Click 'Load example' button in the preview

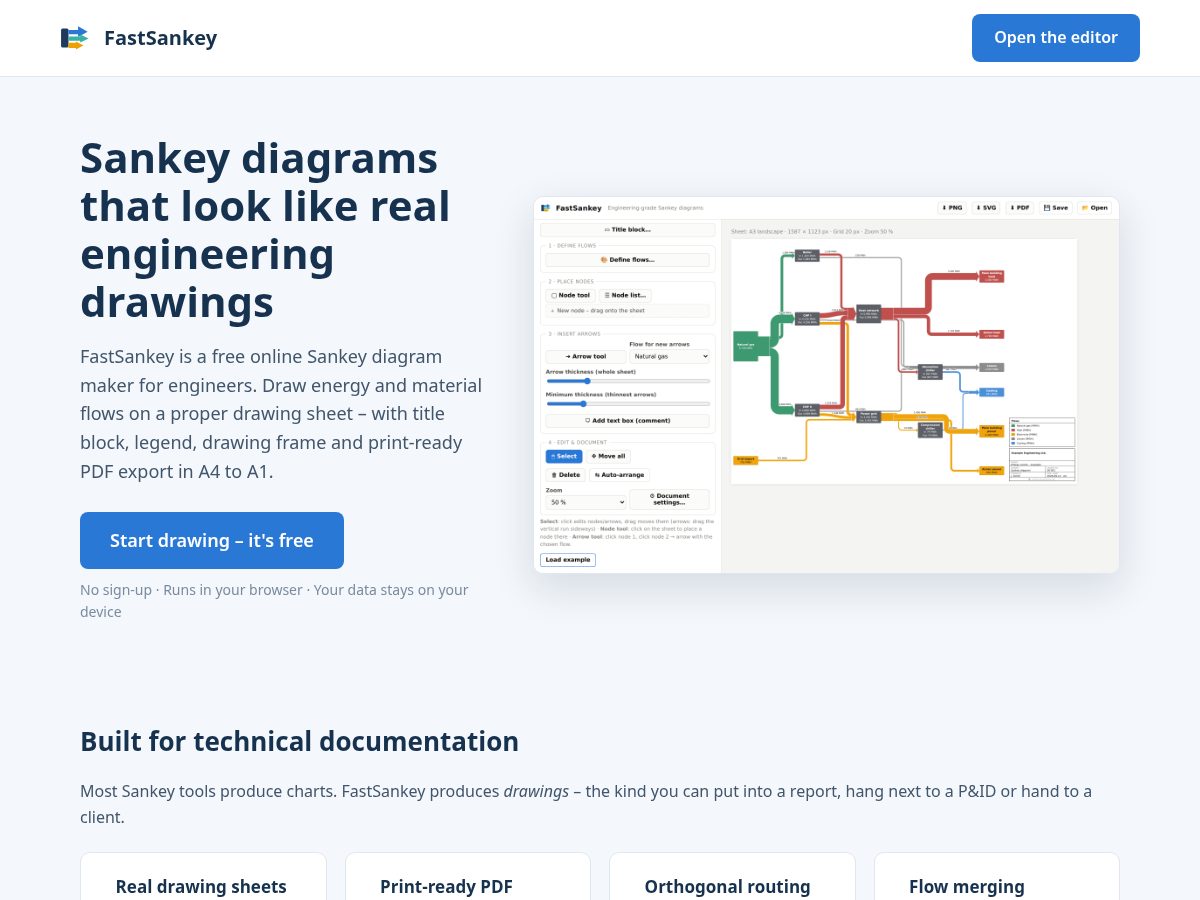coord(568,560)
